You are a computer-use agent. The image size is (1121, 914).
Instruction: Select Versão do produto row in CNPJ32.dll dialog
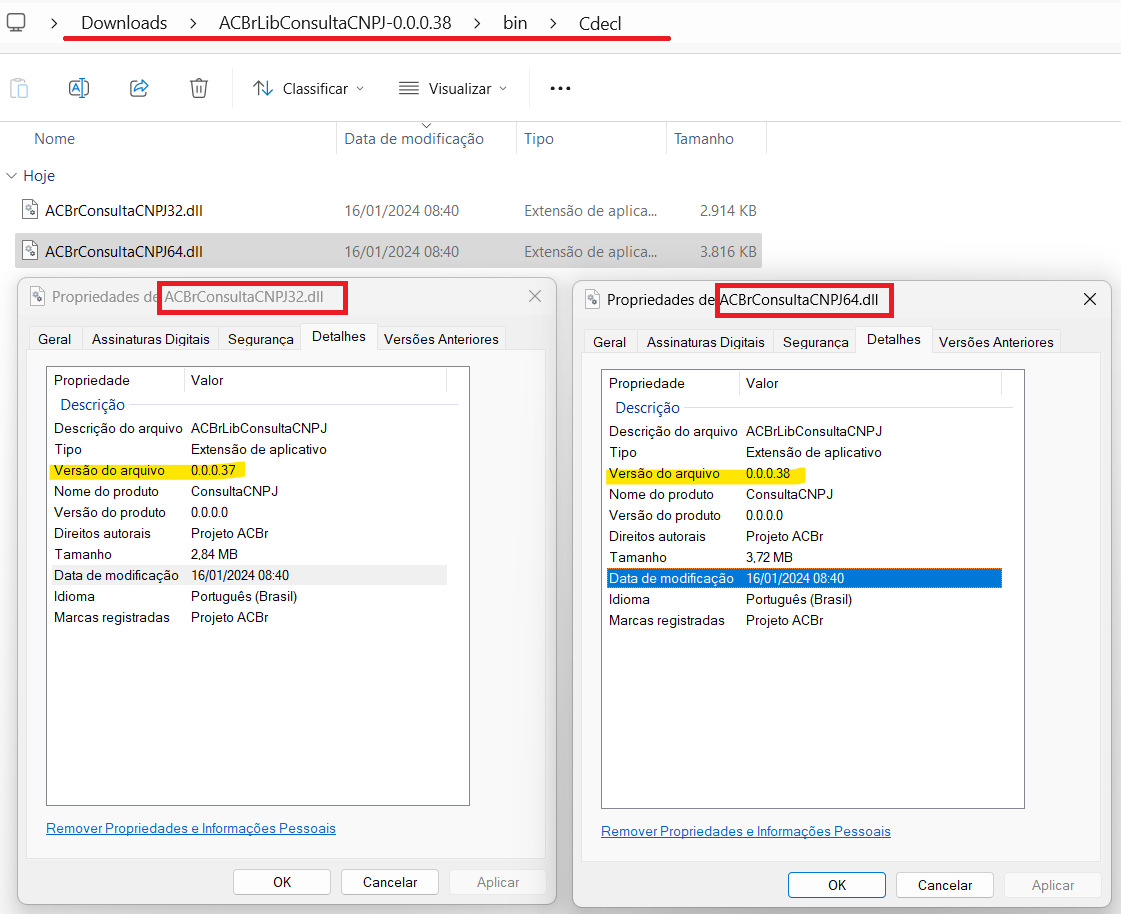coord(250,512)
